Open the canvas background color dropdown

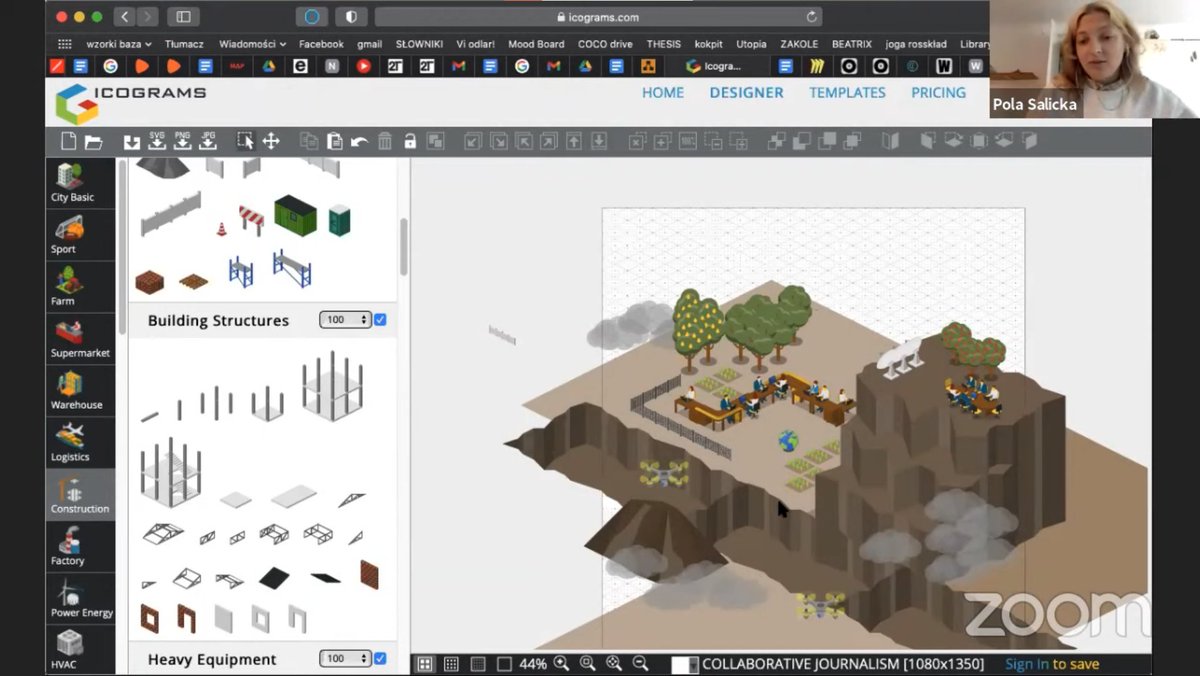685,664
